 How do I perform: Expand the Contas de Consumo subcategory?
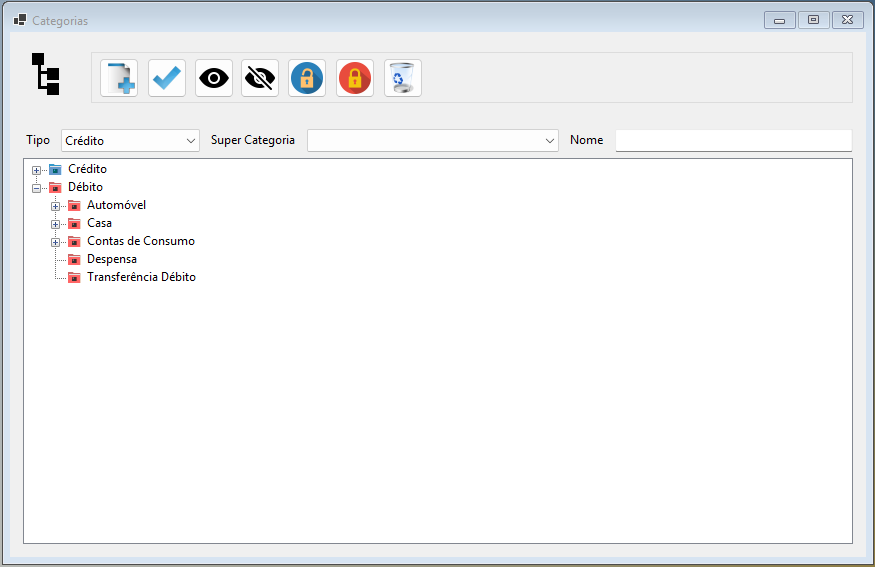(55, 242)
